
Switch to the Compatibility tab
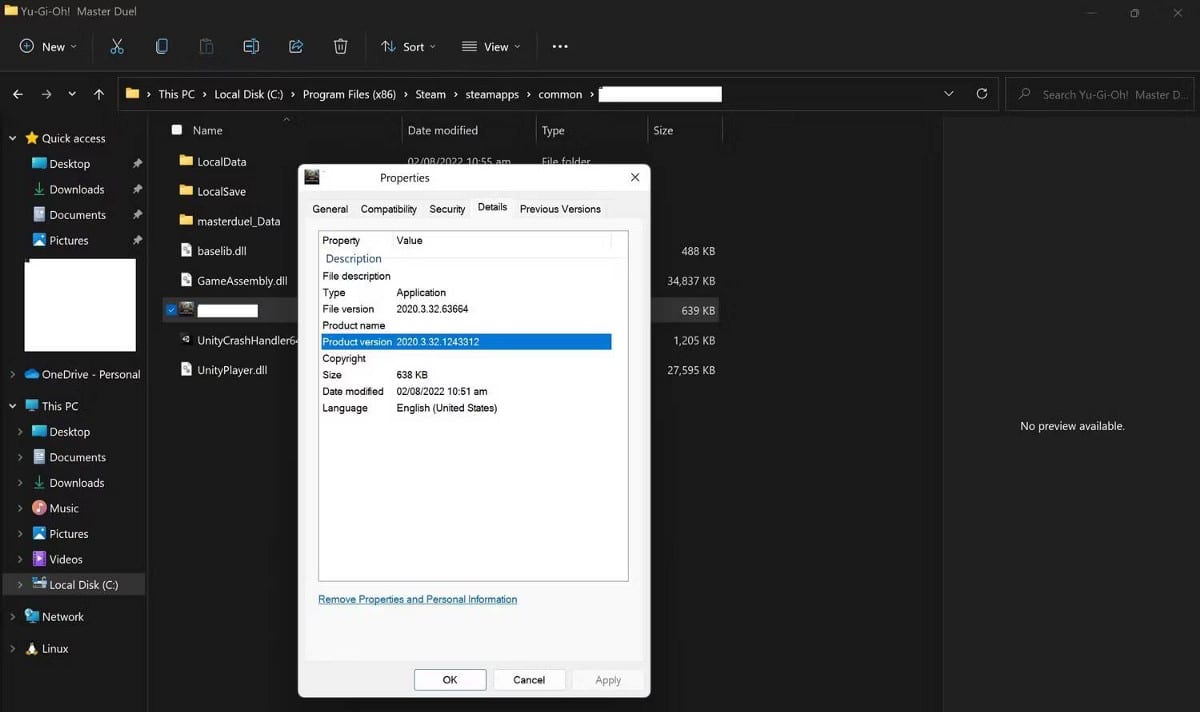click(x=388, y=209)
